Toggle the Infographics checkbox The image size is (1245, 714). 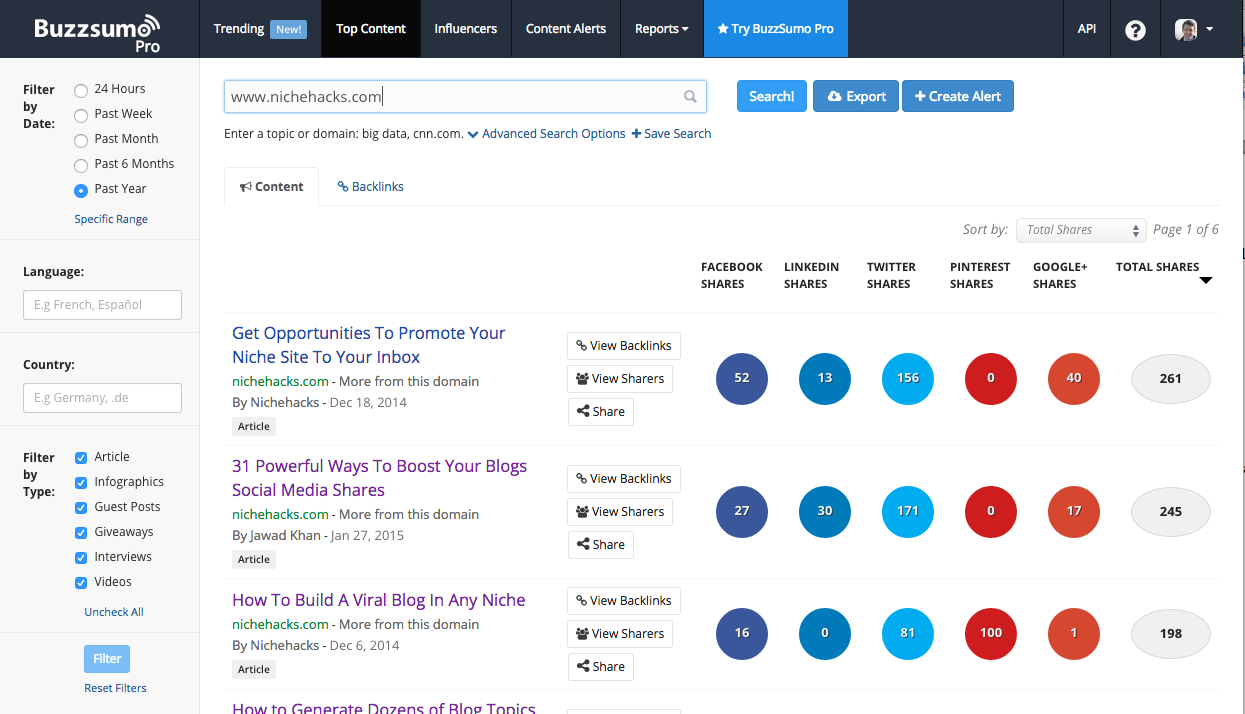click(81, 483)
